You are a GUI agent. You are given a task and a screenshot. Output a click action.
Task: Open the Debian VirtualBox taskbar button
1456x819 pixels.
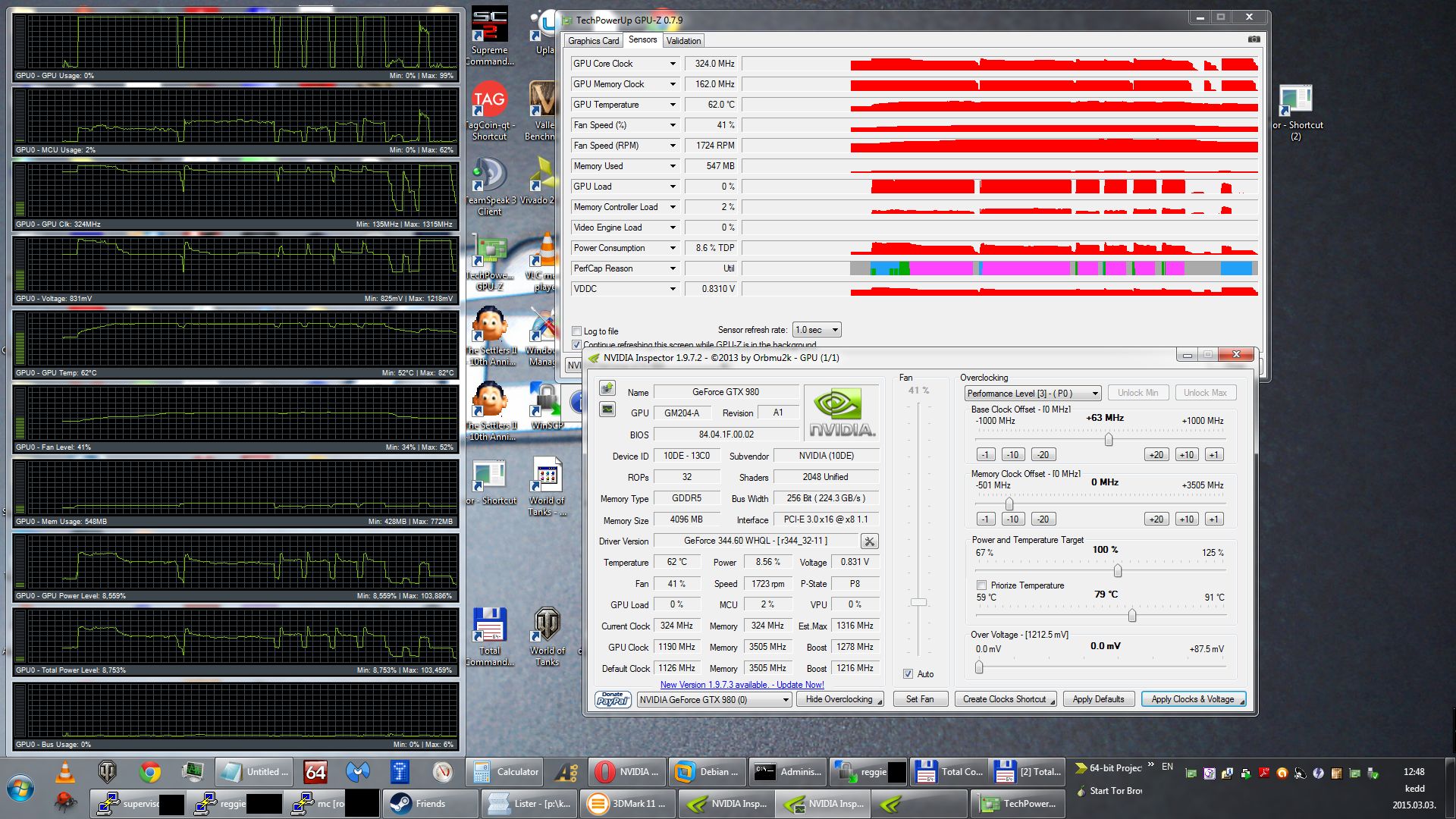click(x=708, y=772)
